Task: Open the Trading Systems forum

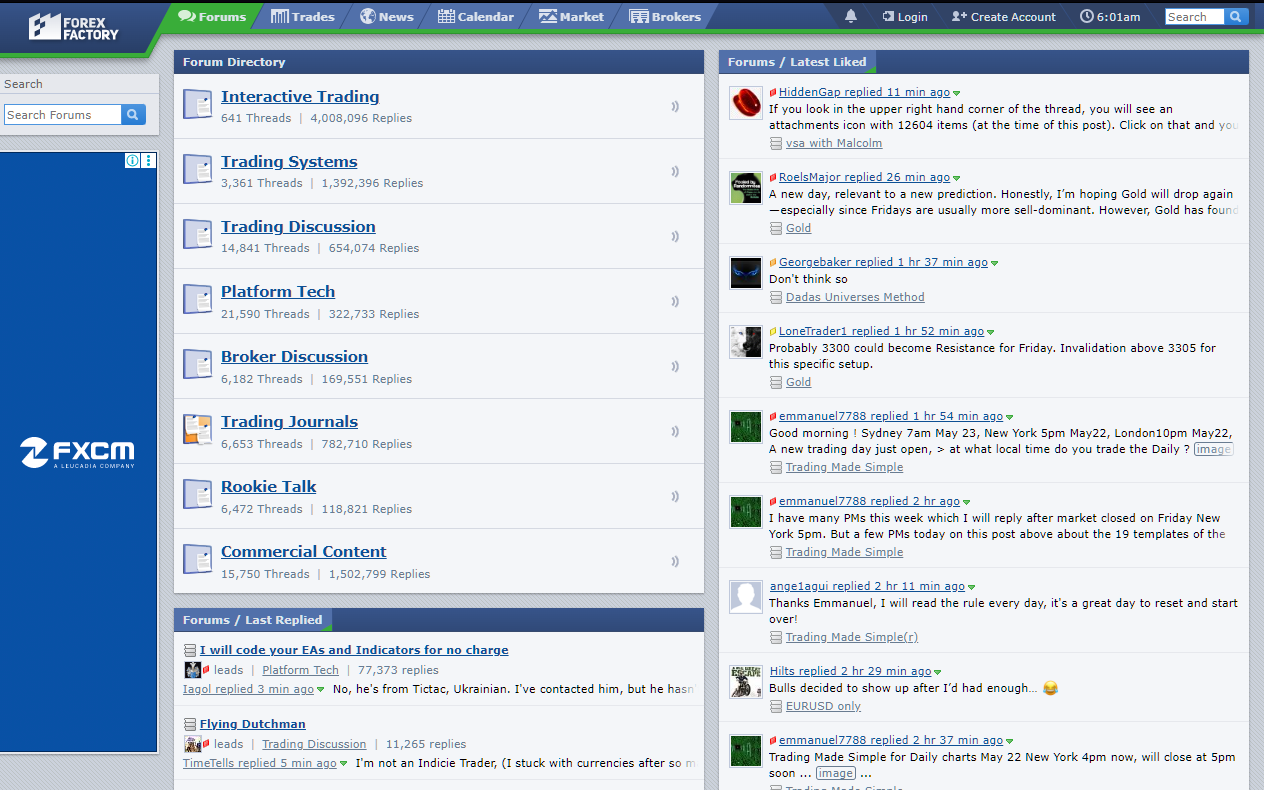Action: click(x=288, y=162)
